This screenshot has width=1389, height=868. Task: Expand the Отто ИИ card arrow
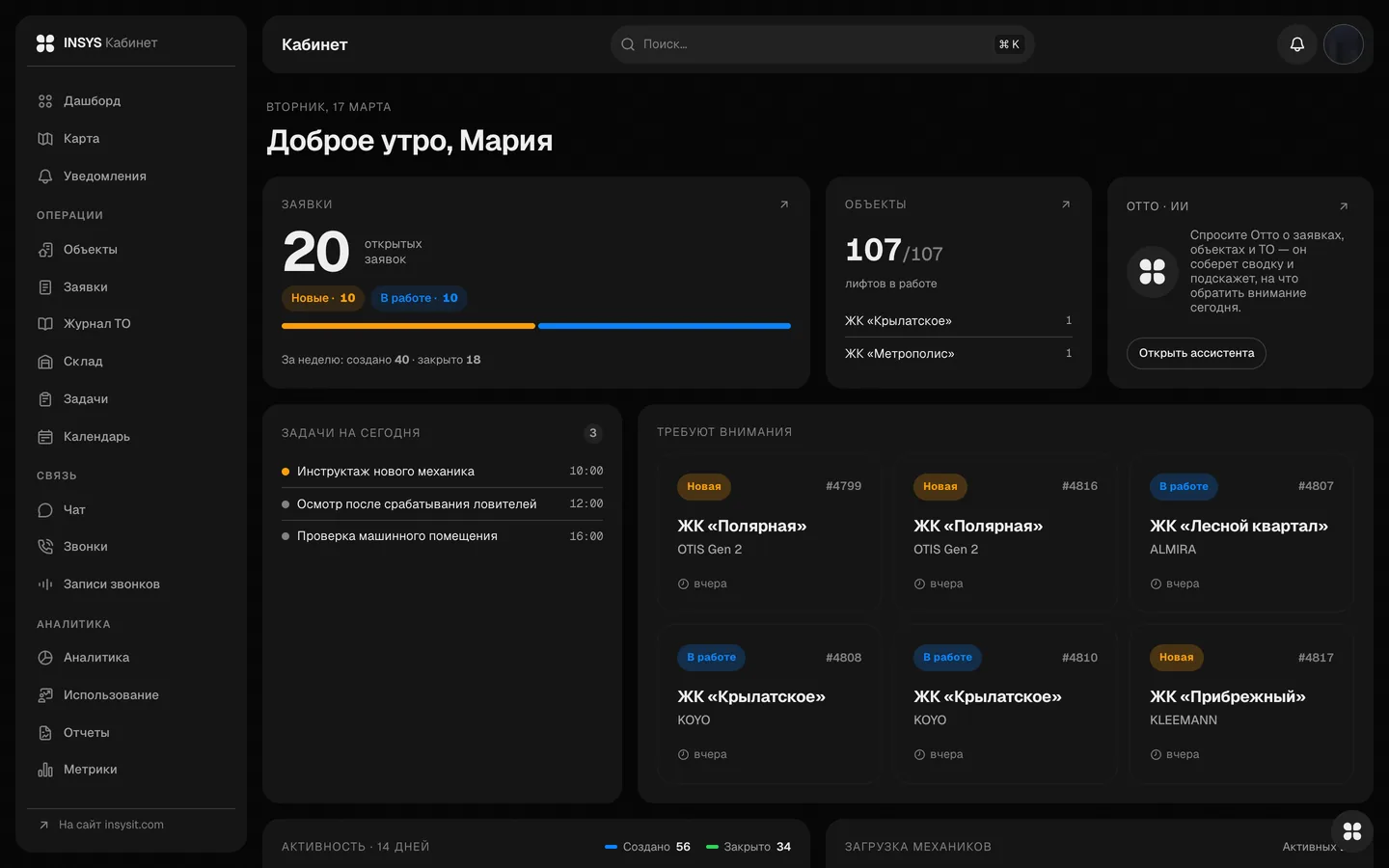click(x=1344, y=206)
